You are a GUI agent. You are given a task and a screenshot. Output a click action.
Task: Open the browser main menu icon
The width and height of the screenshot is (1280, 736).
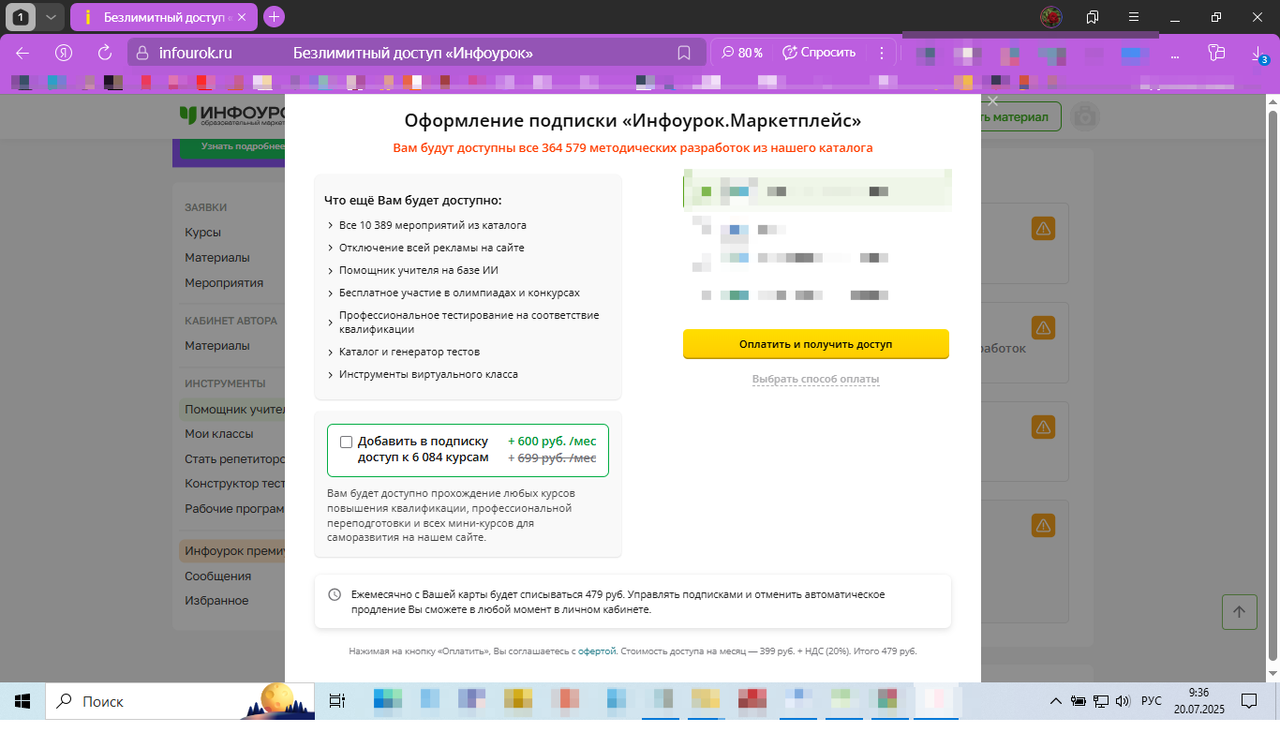pyautogui.click(x=1134, y=17)
